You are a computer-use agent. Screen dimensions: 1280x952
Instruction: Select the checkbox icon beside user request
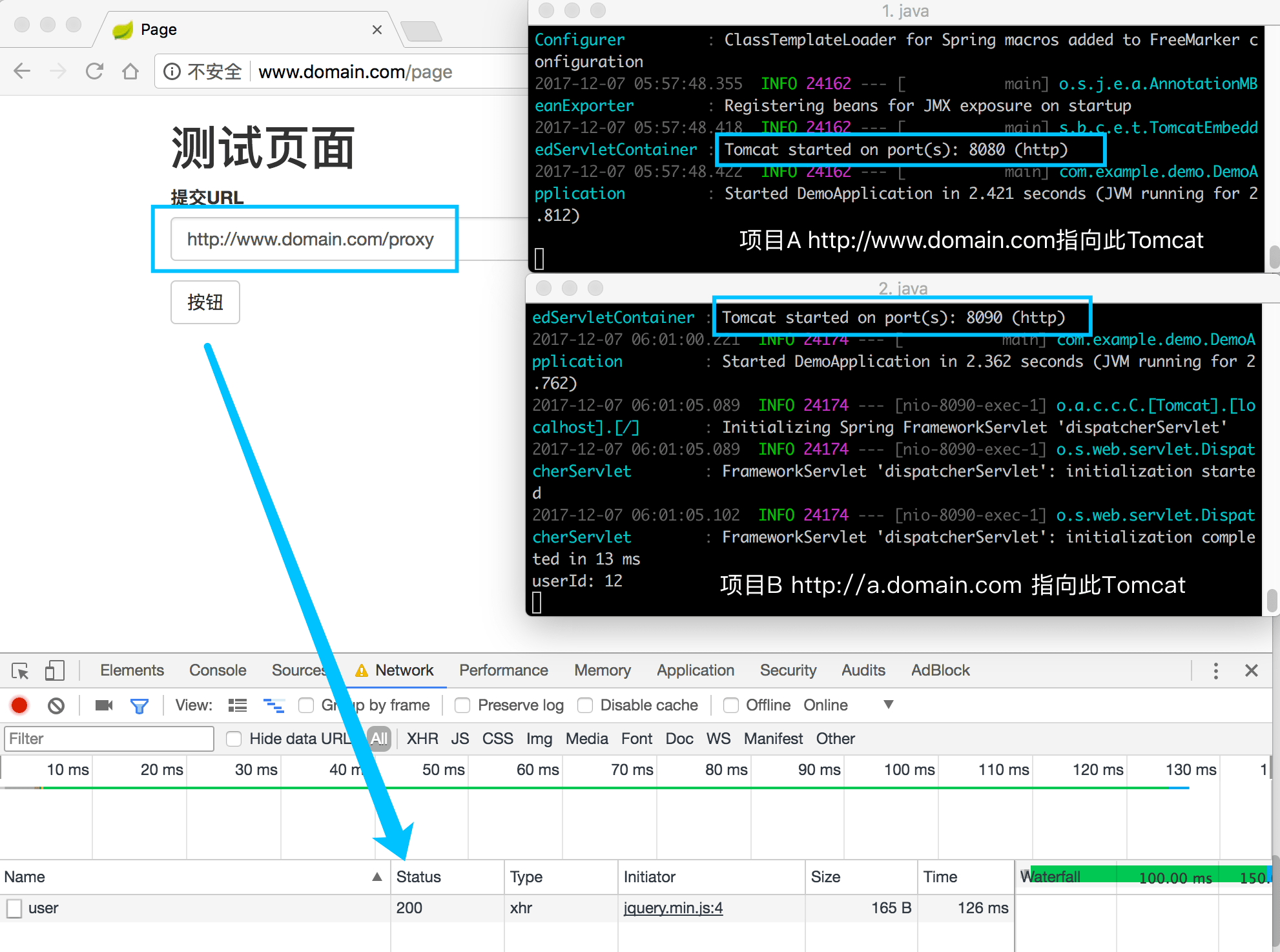(x=14, y=909)
